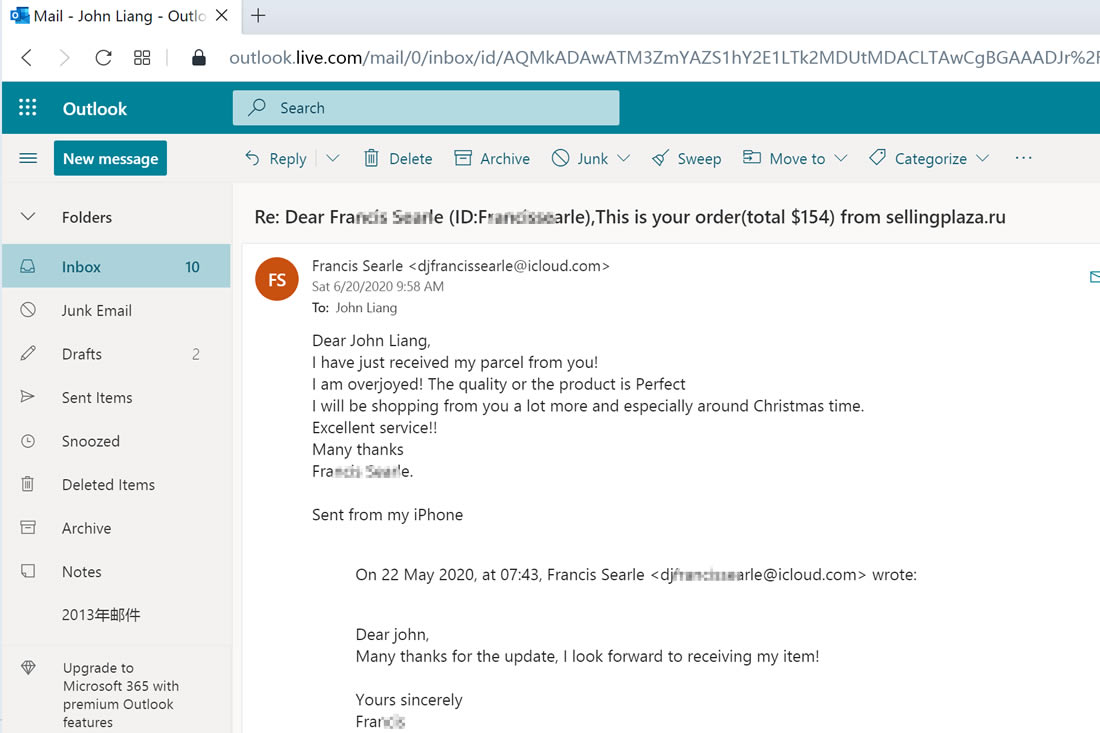Click the premium diamond icon
The image size is (1100, 733).
click(28, 667)
